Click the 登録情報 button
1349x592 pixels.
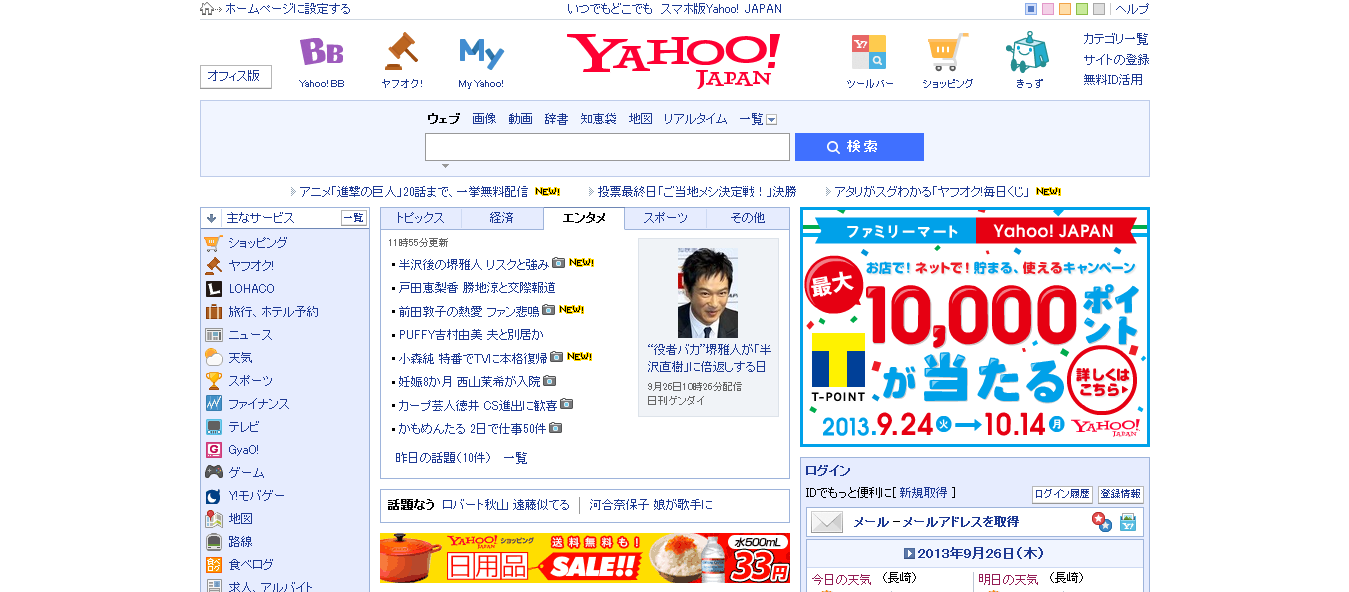tap(1121, 494)
